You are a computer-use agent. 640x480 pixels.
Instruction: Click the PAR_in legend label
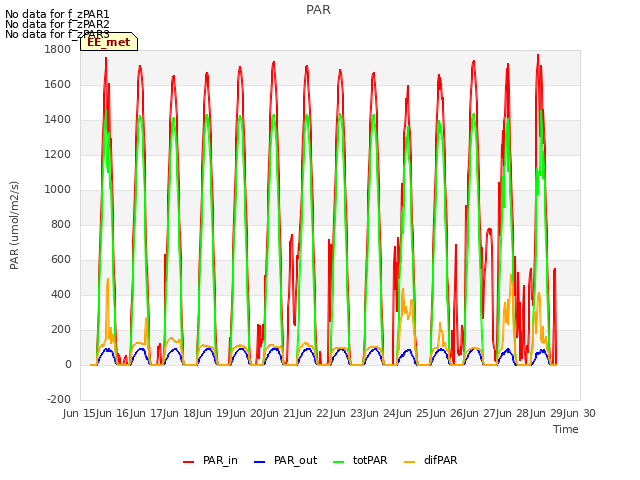pyautogui.click(x=220, y=460)
